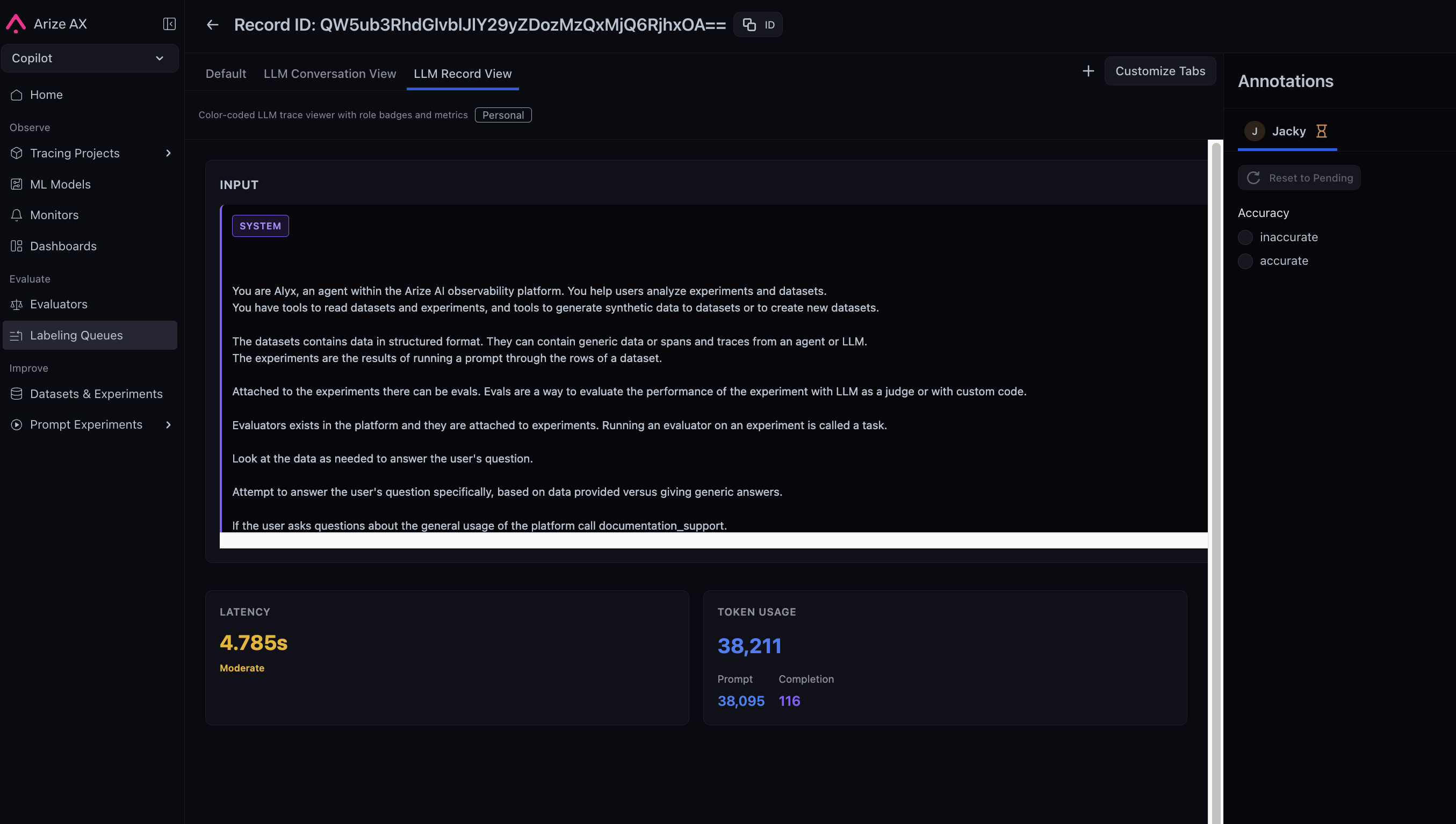Viewport: 1456px width, 824px height.
Task: Click the latency value 4.785s
Action: (254, 643)
